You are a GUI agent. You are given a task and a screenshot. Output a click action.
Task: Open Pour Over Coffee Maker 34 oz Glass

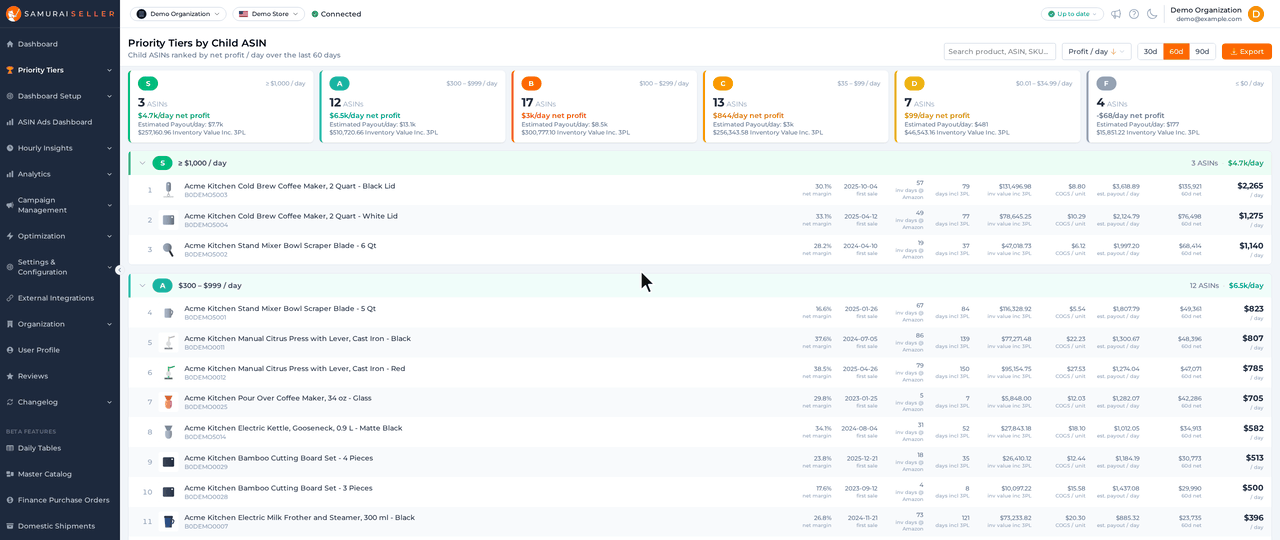coord(277,398)
